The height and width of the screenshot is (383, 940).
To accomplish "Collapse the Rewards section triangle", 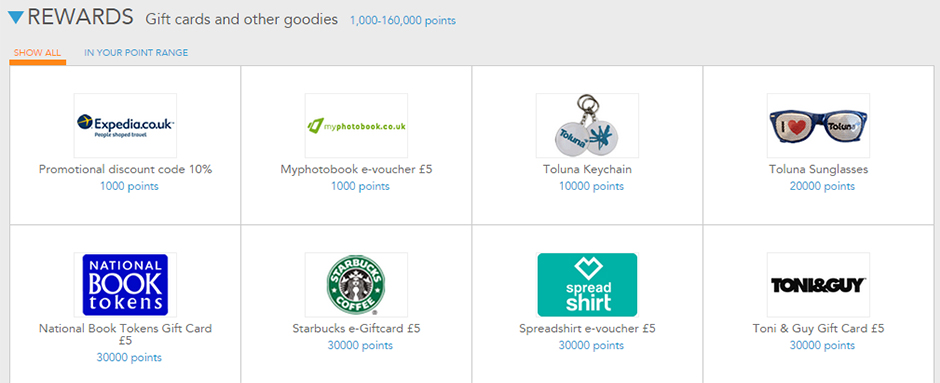I will pos(16,18).
